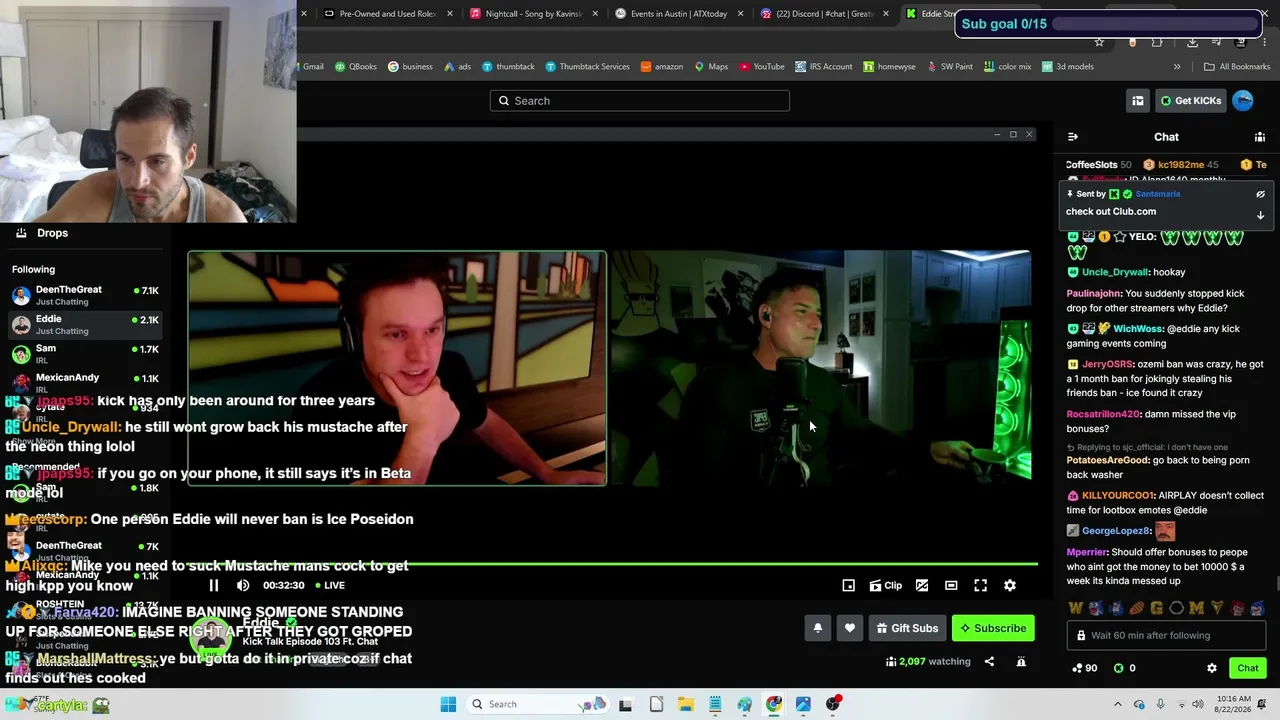Open the Kick shop icon near Get KICKs
The height and width of the screenshot is (720, 1280).
pyautogui.click(x=1138, y=100)
